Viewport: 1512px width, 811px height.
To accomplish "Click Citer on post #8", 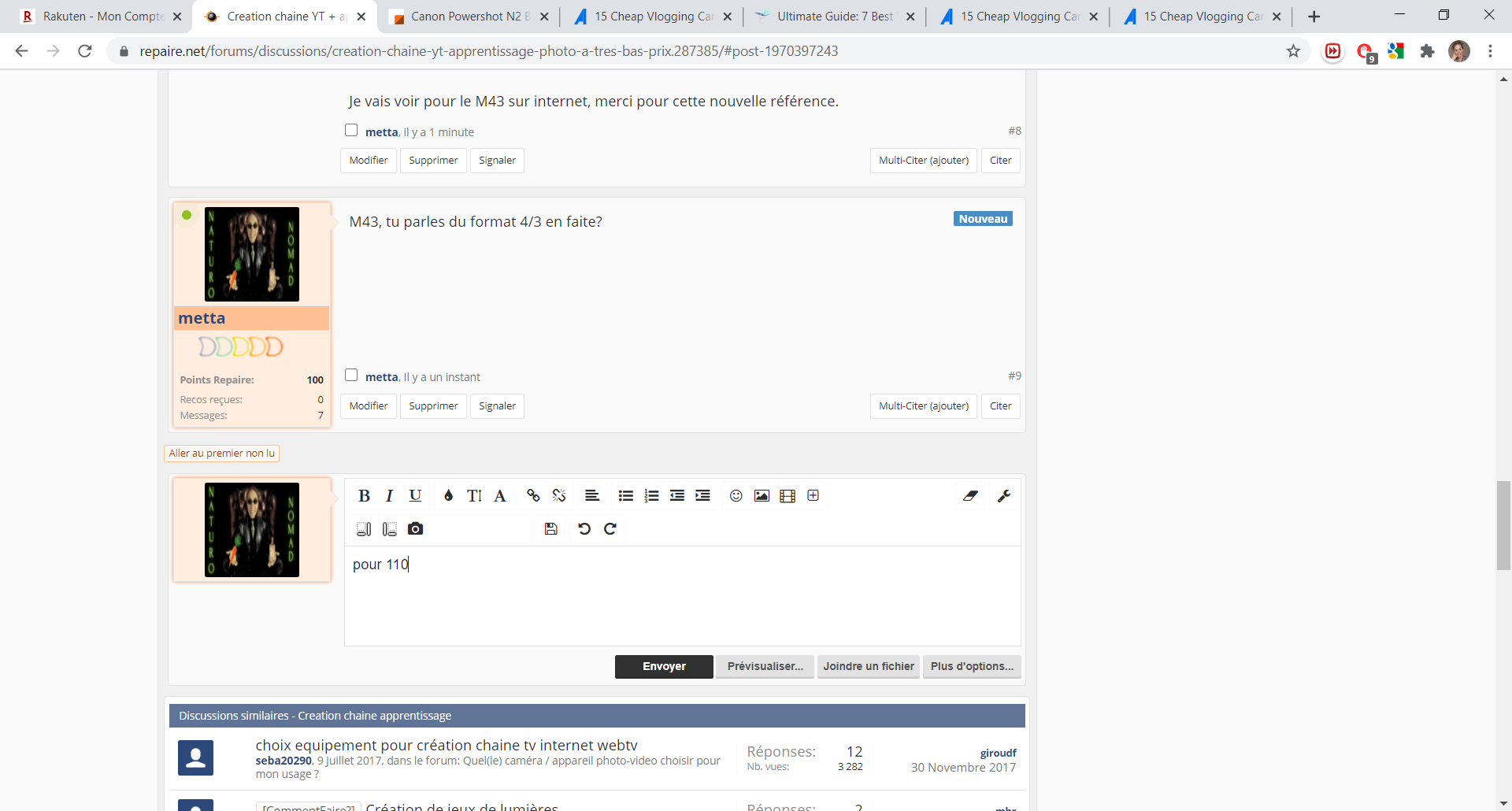I will coord(1001,161).
